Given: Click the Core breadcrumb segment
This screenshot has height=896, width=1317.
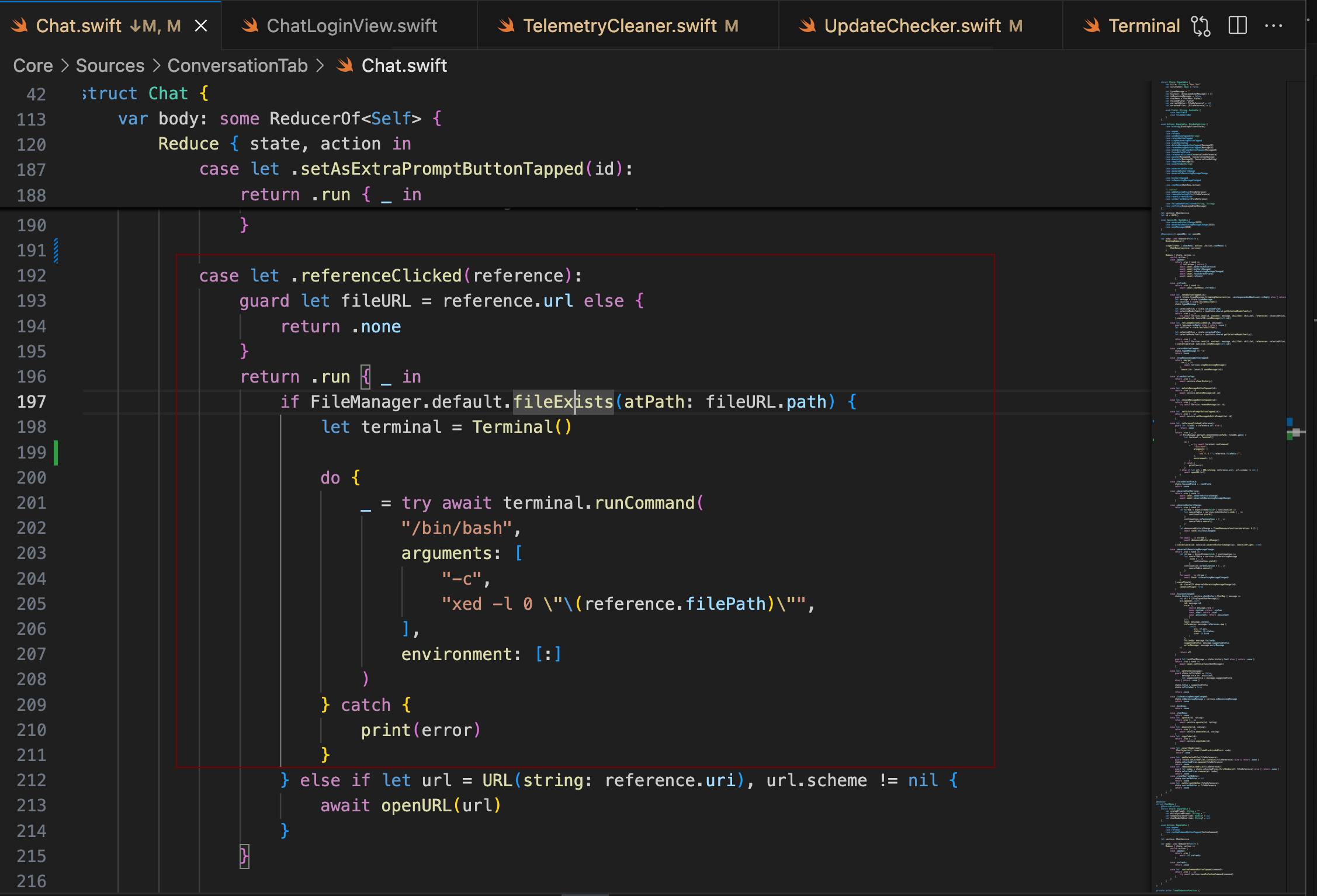Looking at the screenshot, I should click(33, 65).
